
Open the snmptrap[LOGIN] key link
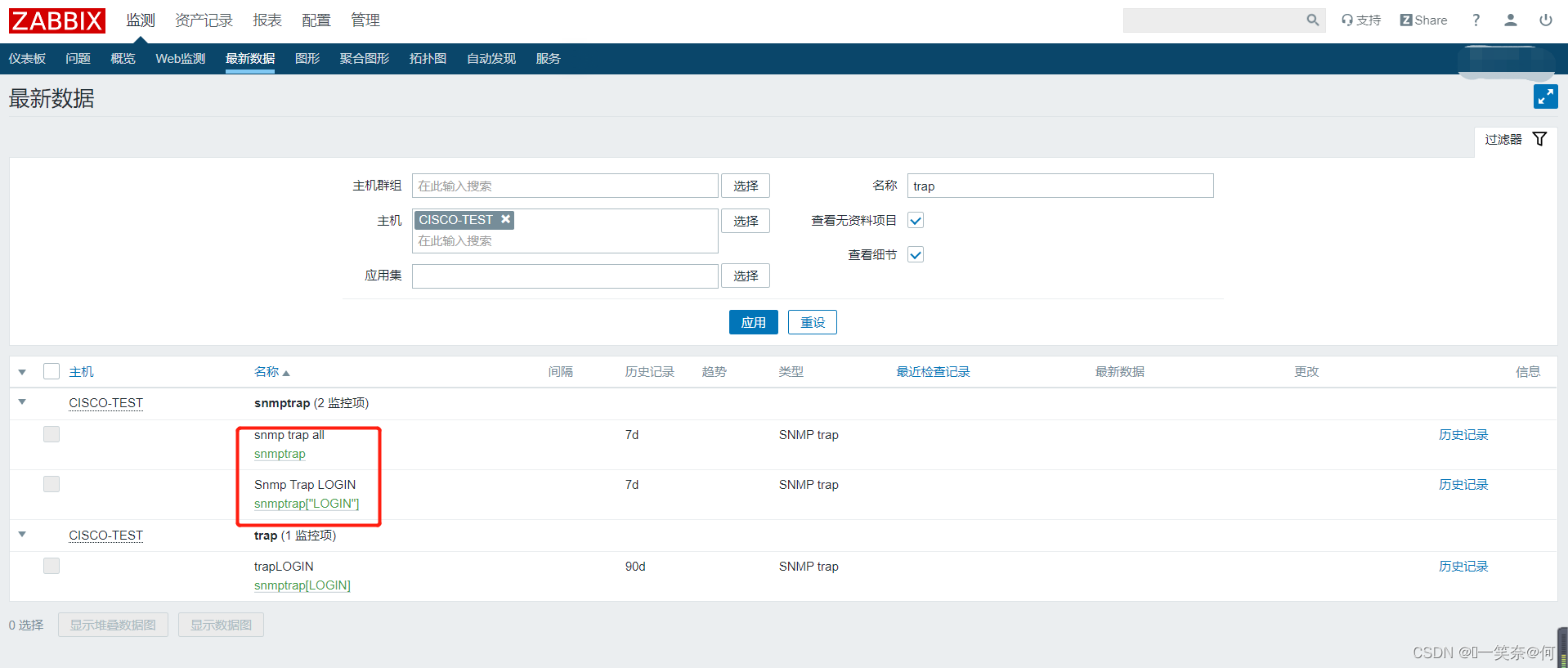pos(302,585)
